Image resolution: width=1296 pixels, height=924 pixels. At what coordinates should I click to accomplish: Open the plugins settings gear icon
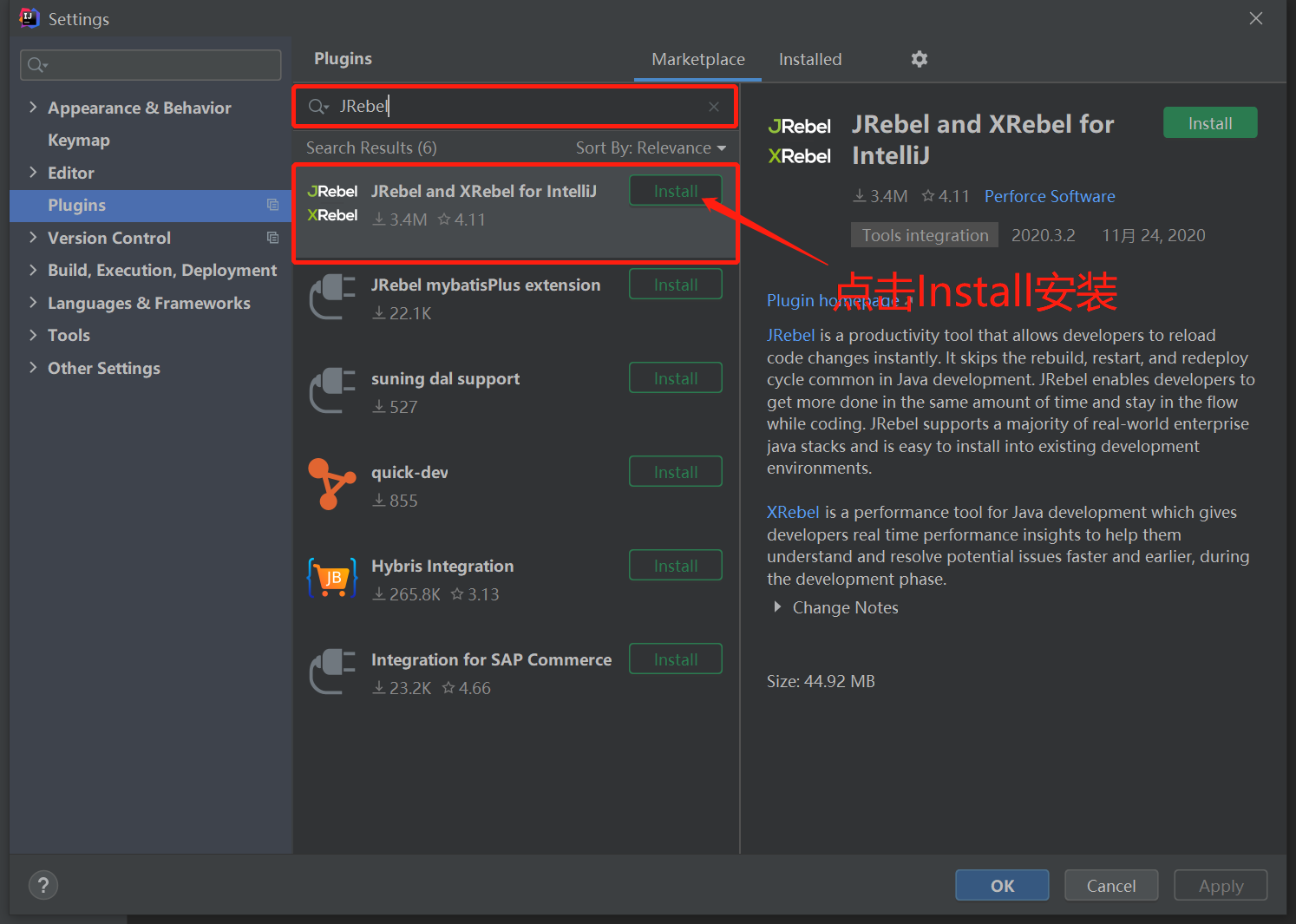point(920,59)
